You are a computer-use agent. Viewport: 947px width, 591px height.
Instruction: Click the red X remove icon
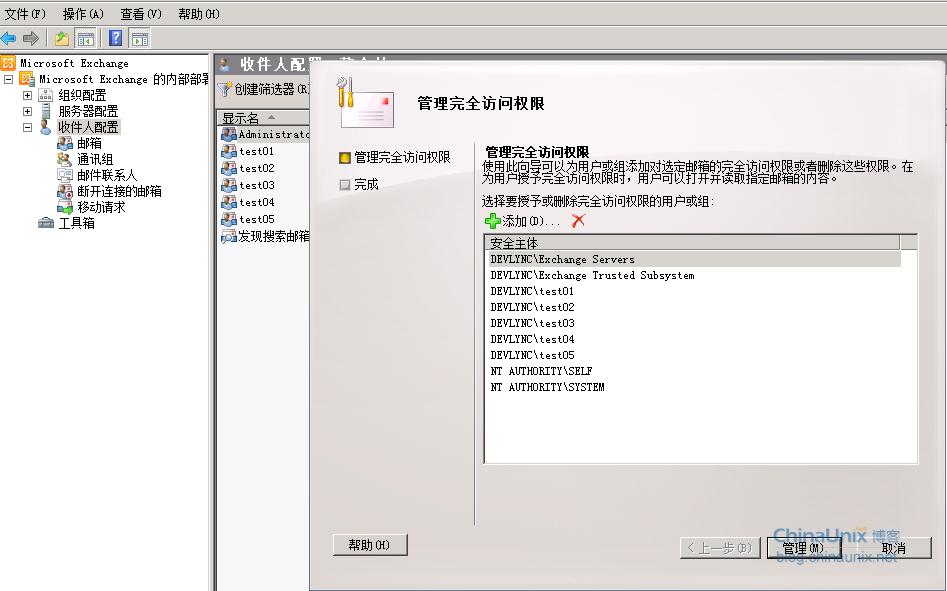point(578,221)
